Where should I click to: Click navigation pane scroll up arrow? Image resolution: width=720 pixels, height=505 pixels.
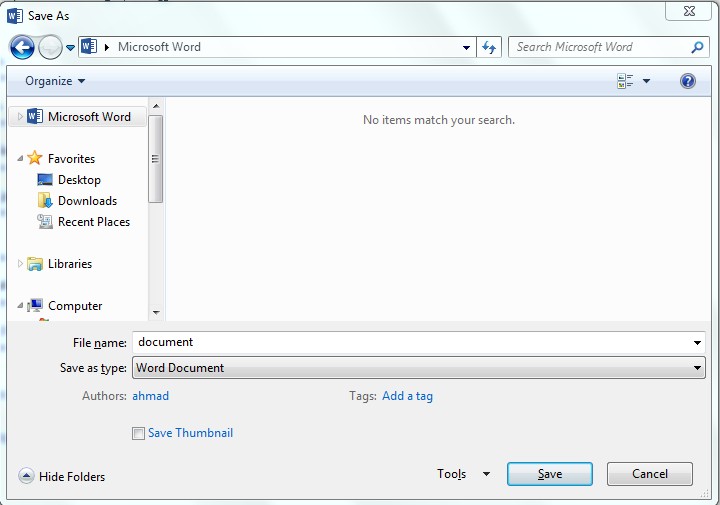pyautogui.click(x=156, y=106)
